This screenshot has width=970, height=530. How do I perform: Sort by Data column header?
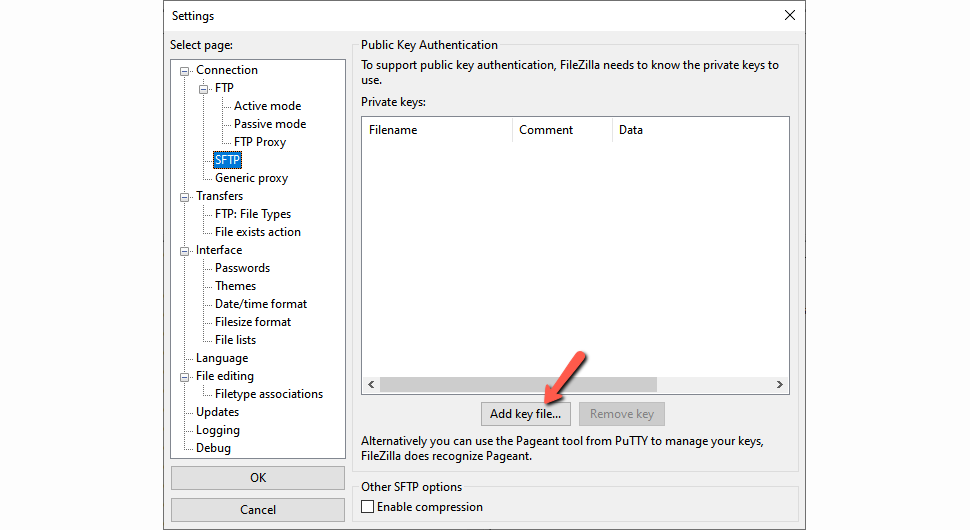[700, 130]
